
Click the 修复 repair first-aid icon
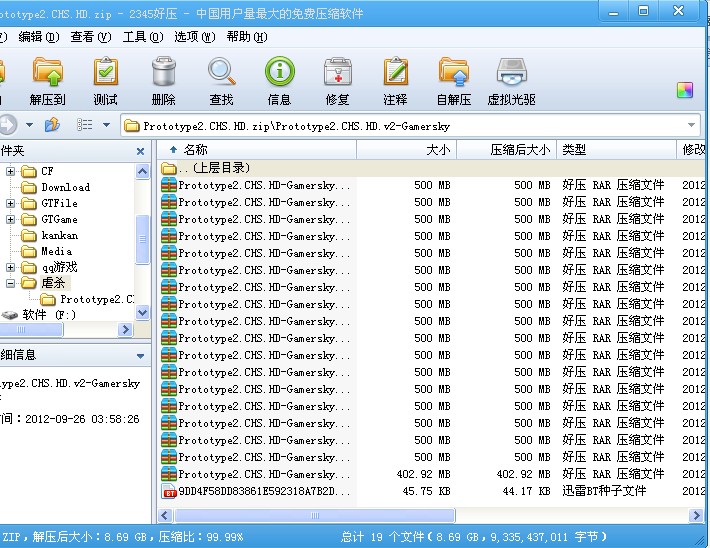click(x=337, y=72)
